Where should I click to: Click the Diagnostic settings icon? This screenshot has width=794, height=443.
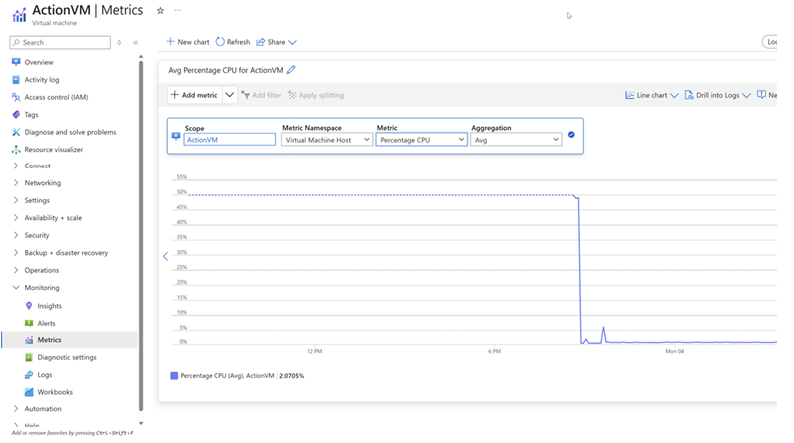pos(29,357)
